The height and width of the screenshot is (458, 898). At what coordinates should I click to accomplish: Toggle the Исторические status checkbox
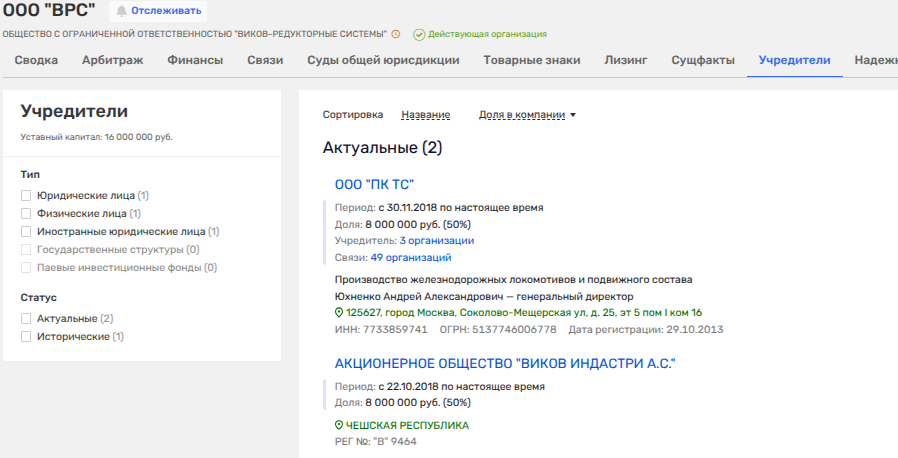(x=26, y=337)
